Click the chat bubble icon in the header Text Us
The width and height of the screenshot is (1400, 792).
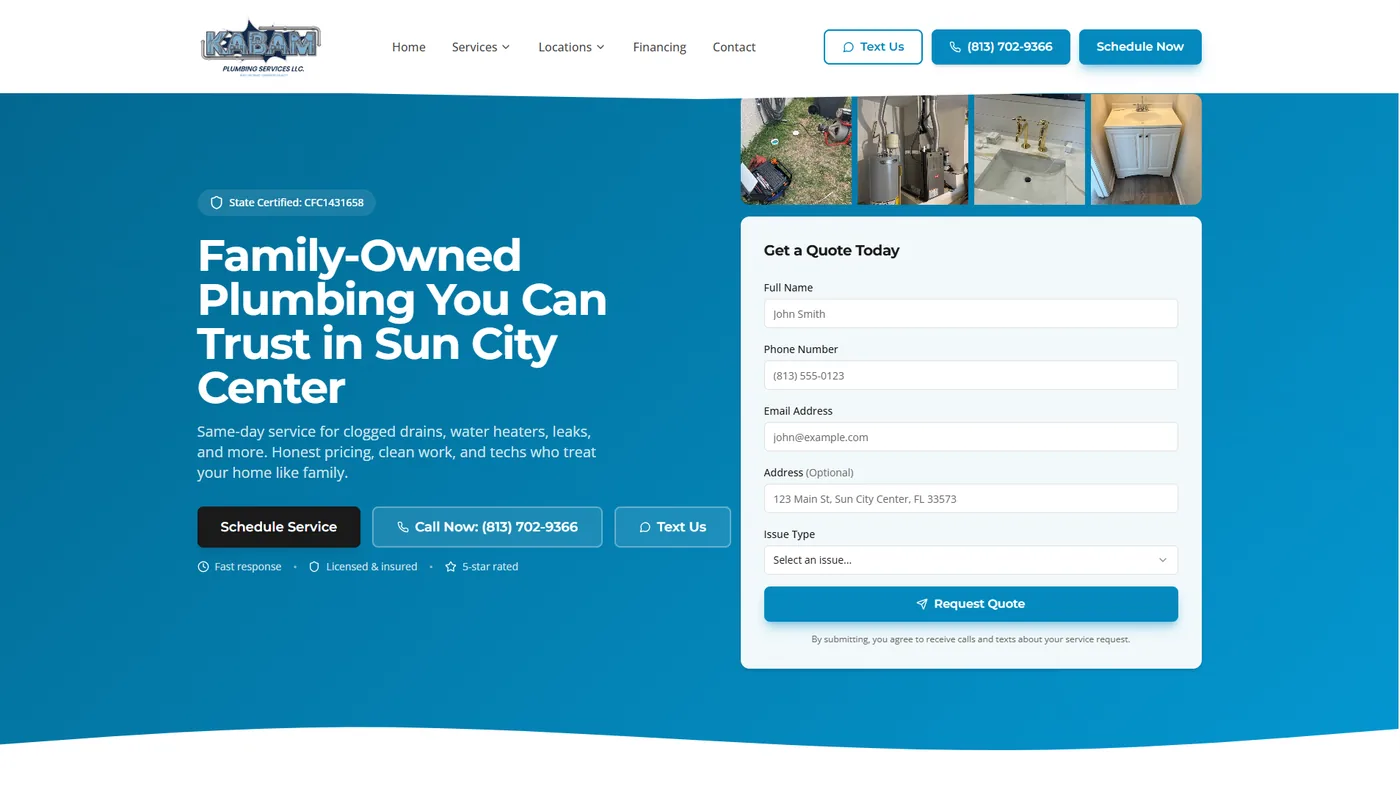(x=848, y=47)
